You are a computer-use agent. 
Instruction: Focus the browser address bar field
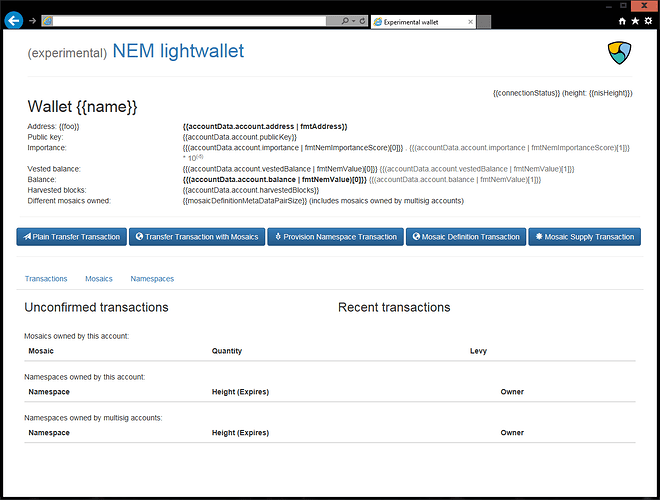189,21
